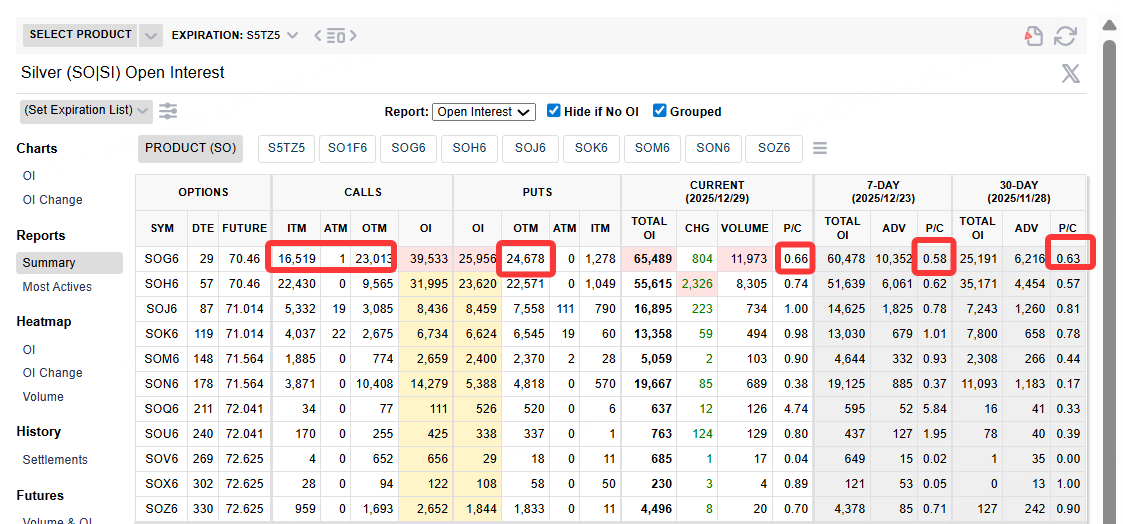
Task: Open OI Change under Heatmap
Action: pyautogui.click(x=52, y=373)
